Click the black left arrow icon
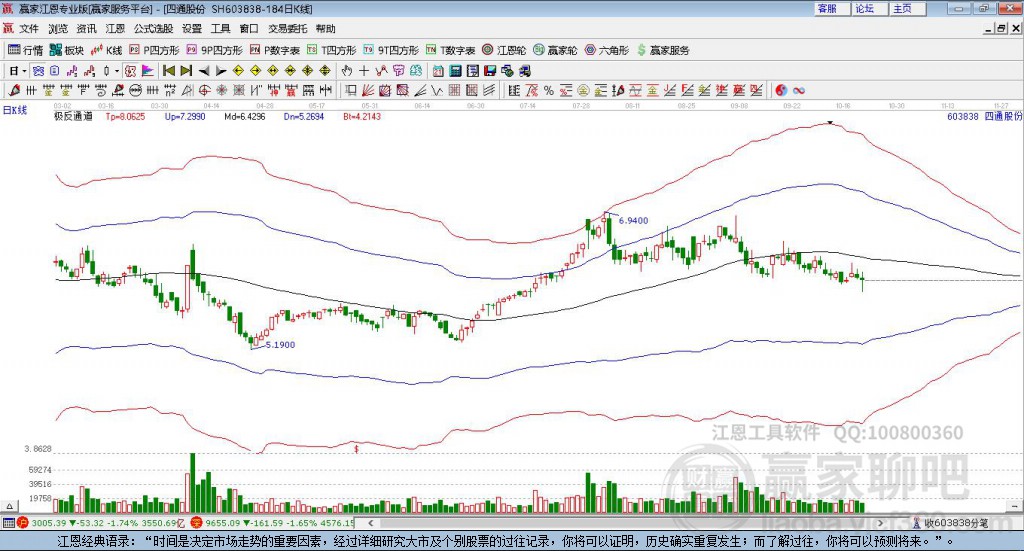Viewport: 1024px width, 551px height. [204, 71]
